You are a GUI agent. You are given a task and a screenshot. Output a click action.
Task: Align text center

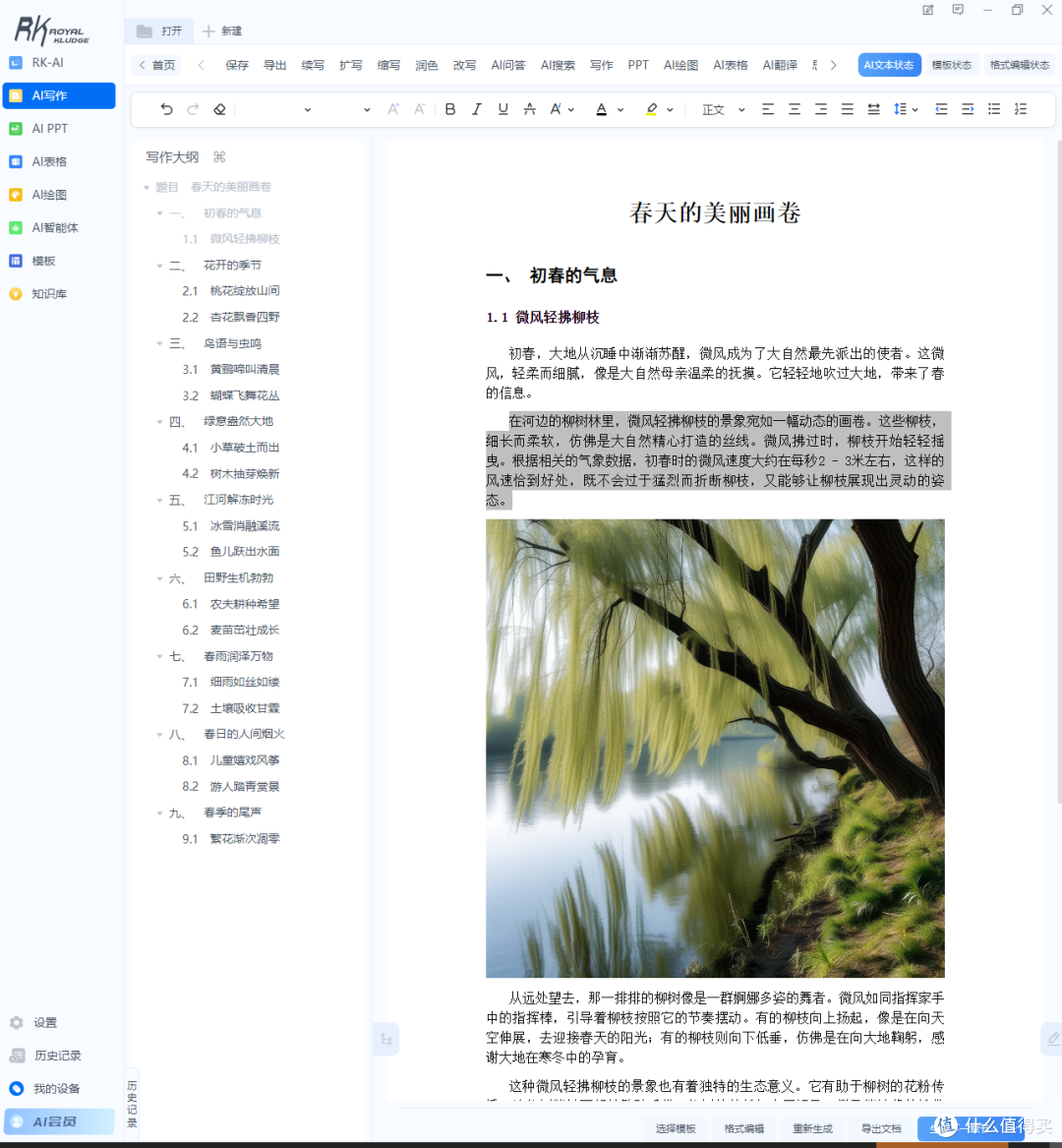point(795,109)
